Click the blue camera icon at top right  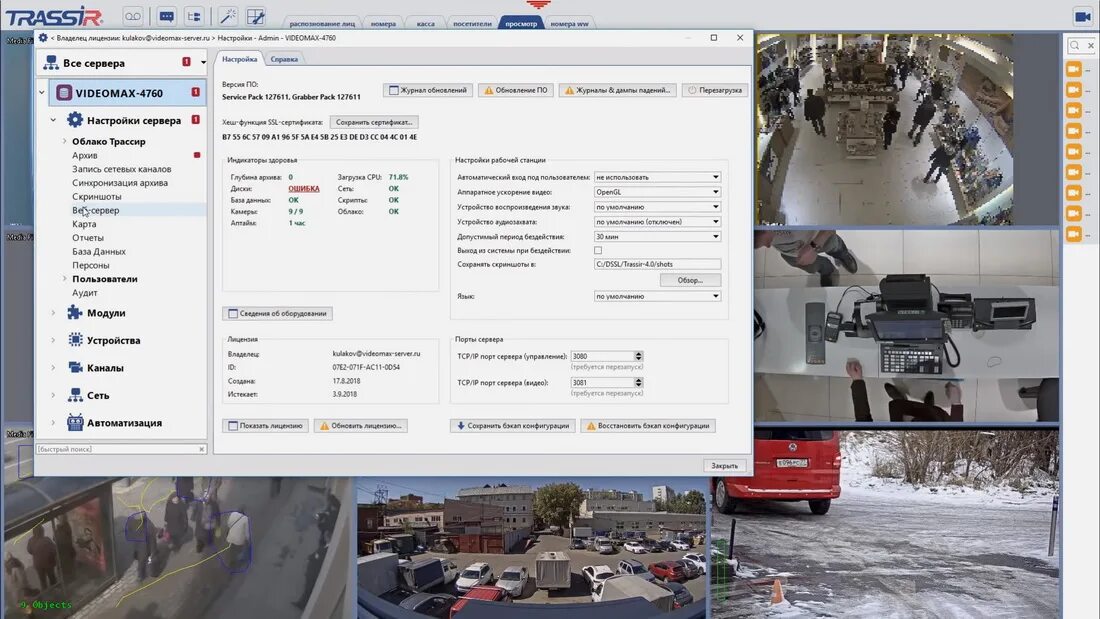pos(1082,16)
